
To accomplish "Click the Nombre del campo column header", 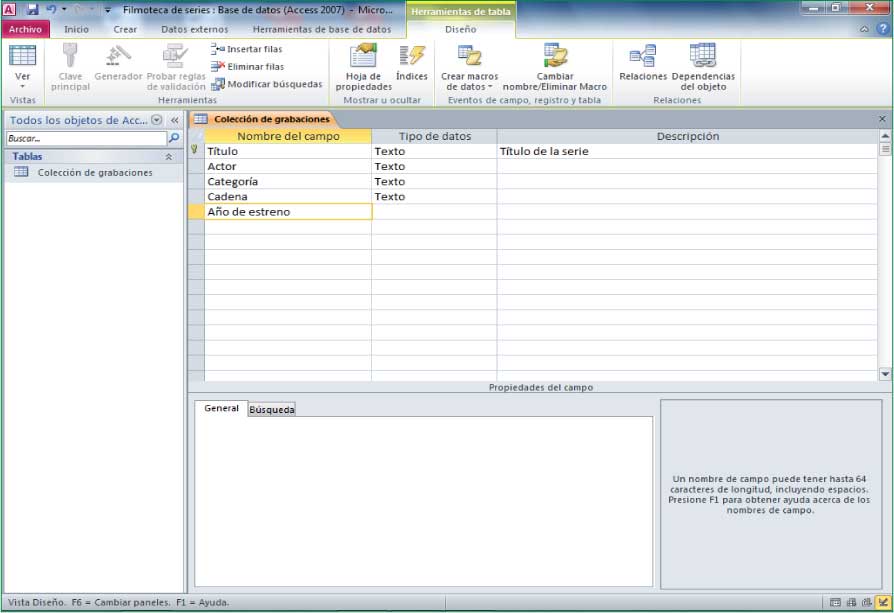I will pos(288,136).
